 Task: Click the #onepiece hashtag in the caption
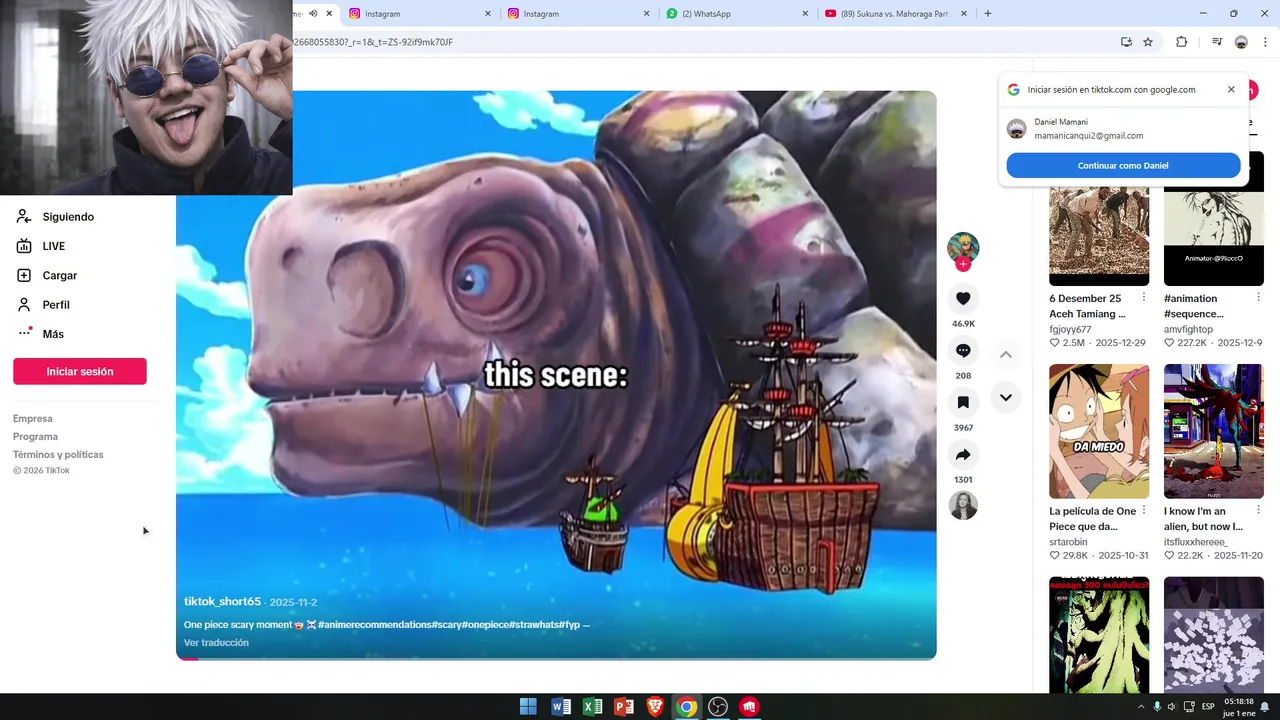485,624
